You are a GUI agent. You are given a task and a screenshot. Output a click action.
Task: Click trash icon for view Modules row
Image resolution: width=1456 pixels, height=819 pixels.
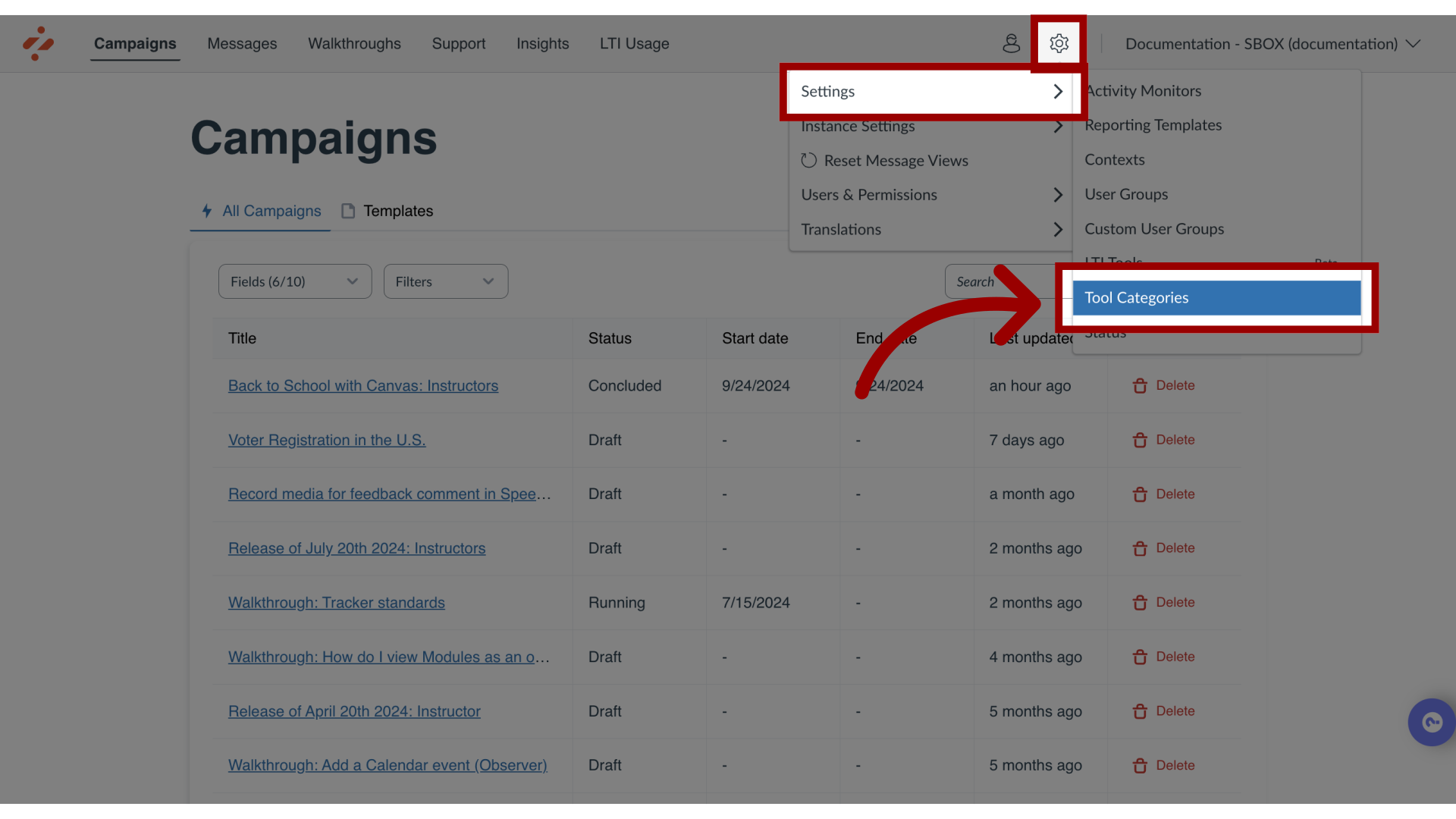(1140, 657)
